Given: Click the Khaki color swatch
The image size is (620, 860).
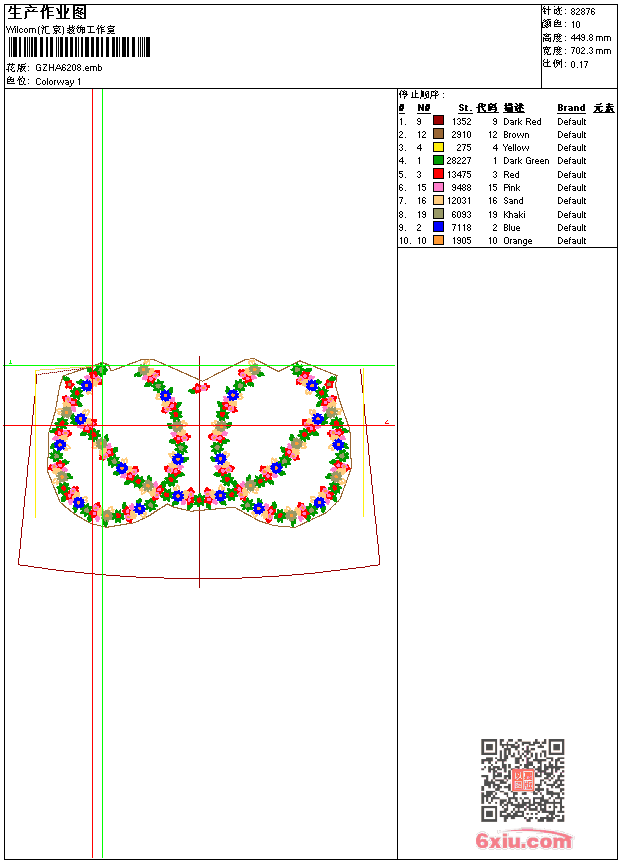Looking at the screenshot, I should click(438, 214).
